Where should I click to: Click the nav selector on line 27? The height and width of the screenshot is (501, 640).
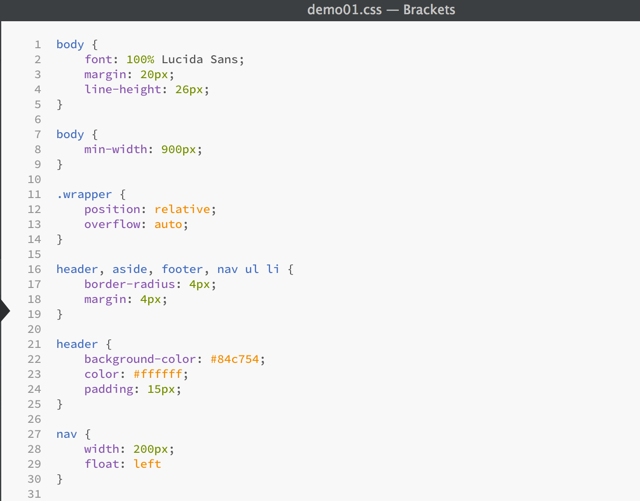66,434
